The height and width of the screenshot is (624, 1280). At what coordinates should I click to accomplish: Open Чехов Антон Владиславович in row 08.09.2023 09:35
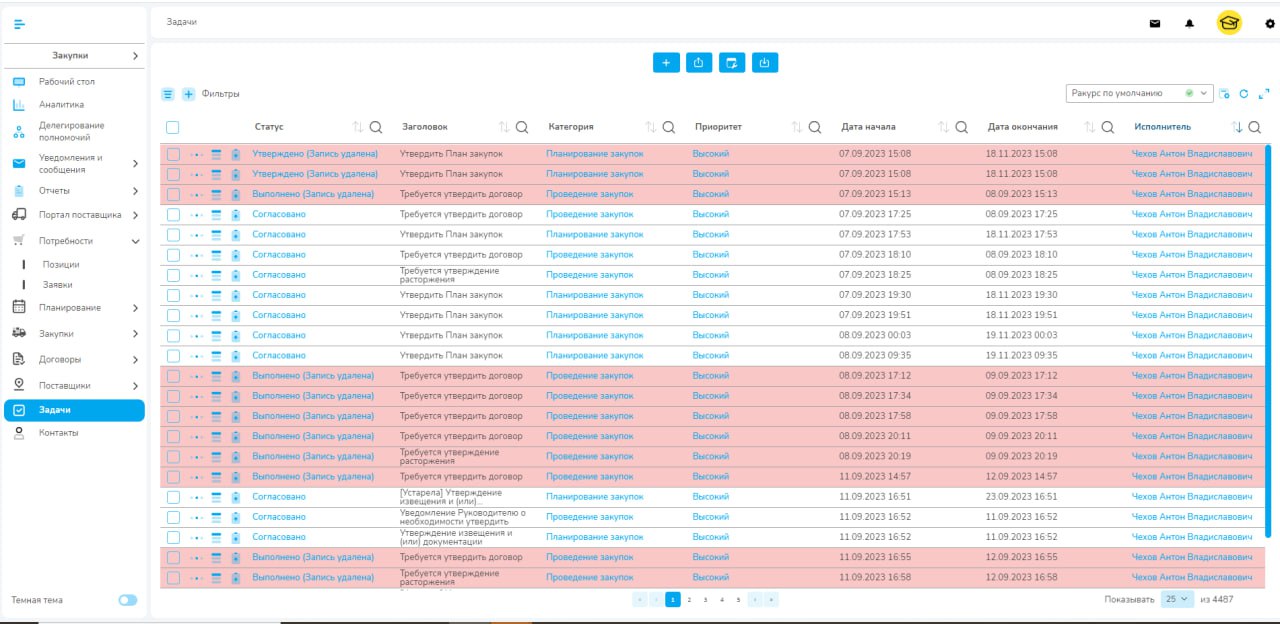point(1191,356)
